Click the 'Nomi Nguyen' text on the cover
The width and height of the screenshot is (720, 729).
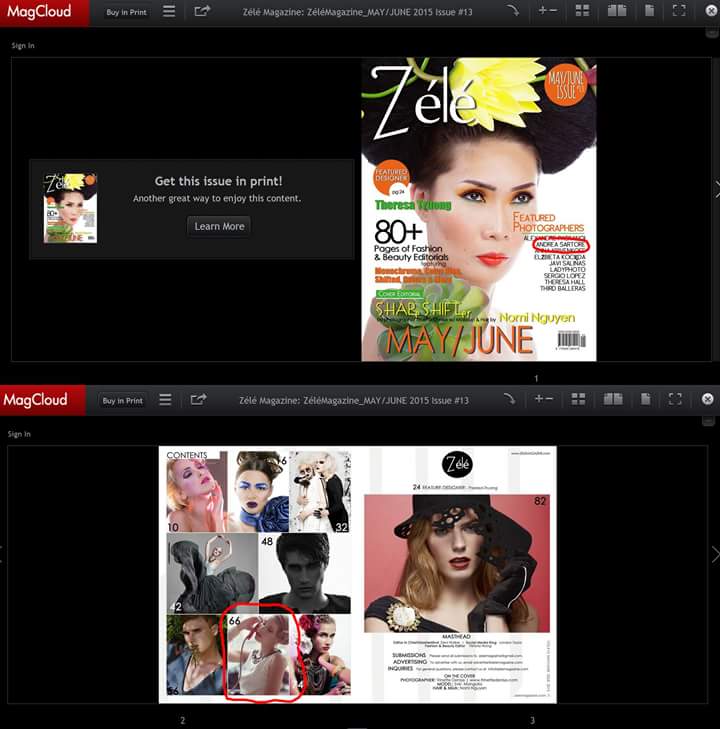pos(537,318)
